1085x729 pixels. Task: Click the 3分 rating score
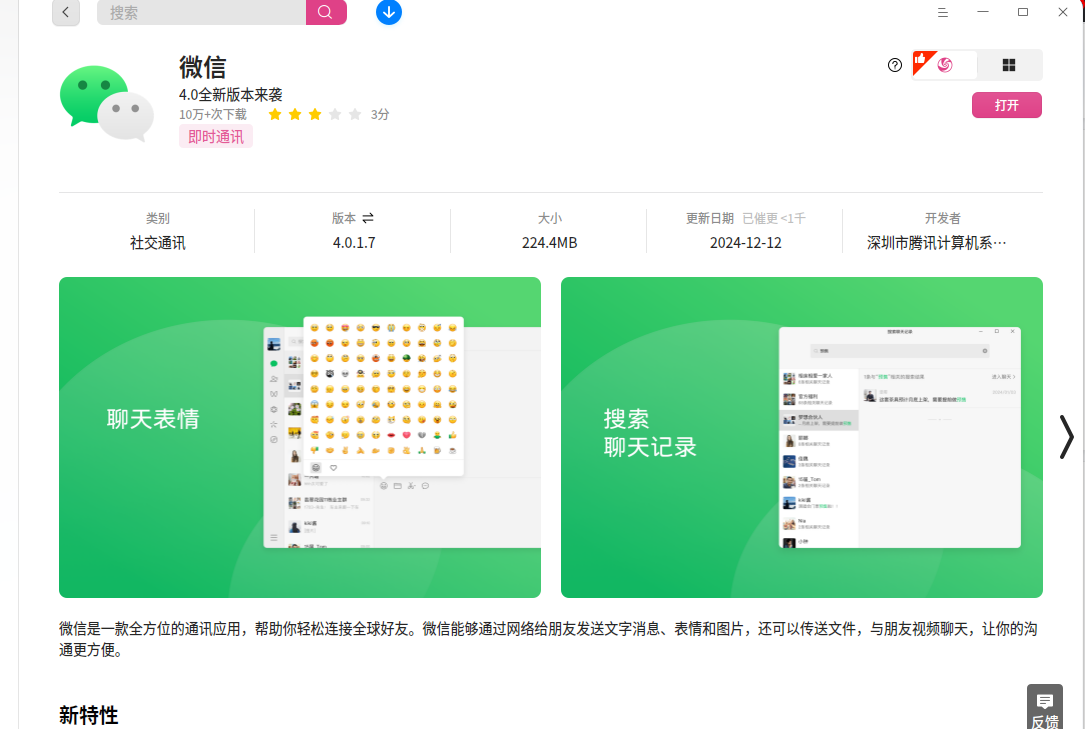tap(380, 114)
